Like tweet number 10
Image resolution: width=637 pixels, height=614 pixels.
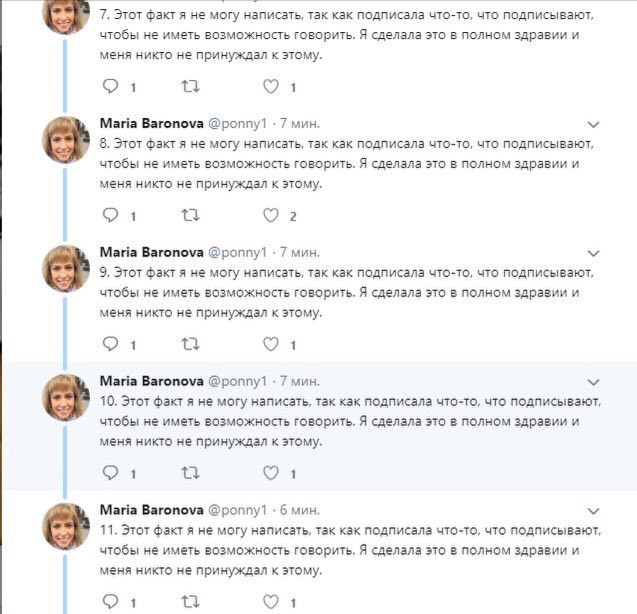point(271,473)
